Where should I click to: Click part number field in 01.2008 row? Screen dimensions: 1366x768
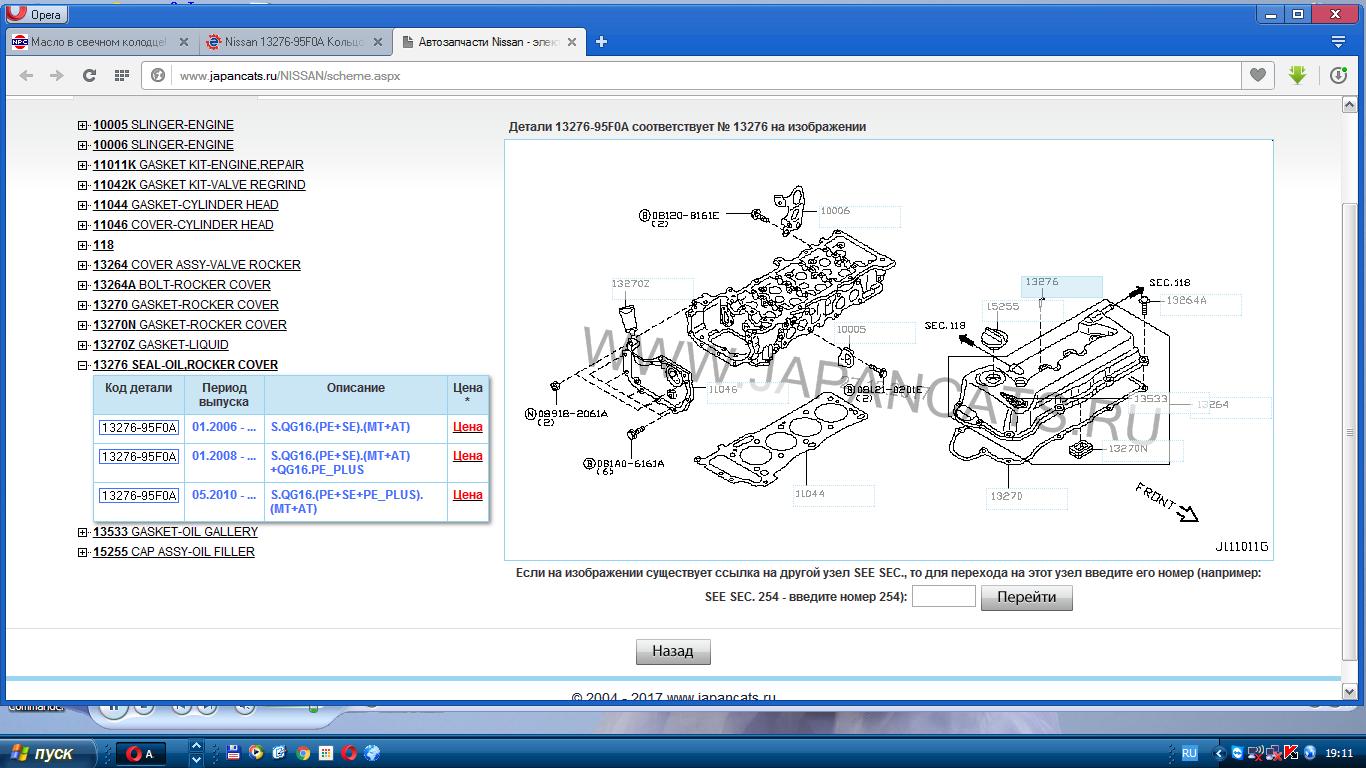pyautogui.click(x=139, y=457)
